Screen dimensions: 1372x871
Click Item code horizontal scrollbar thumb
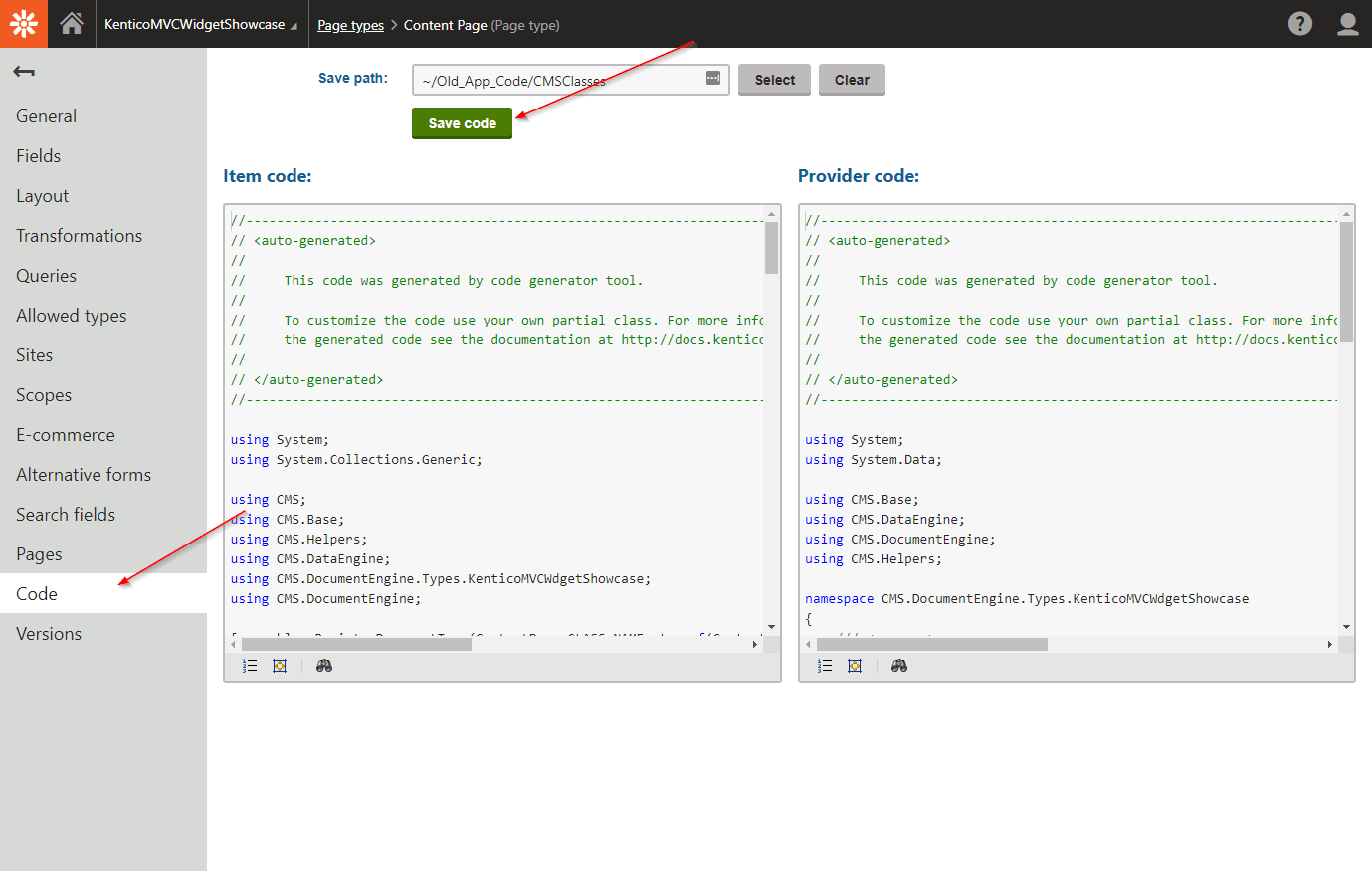pyautogui.click(x=355, y=644)
